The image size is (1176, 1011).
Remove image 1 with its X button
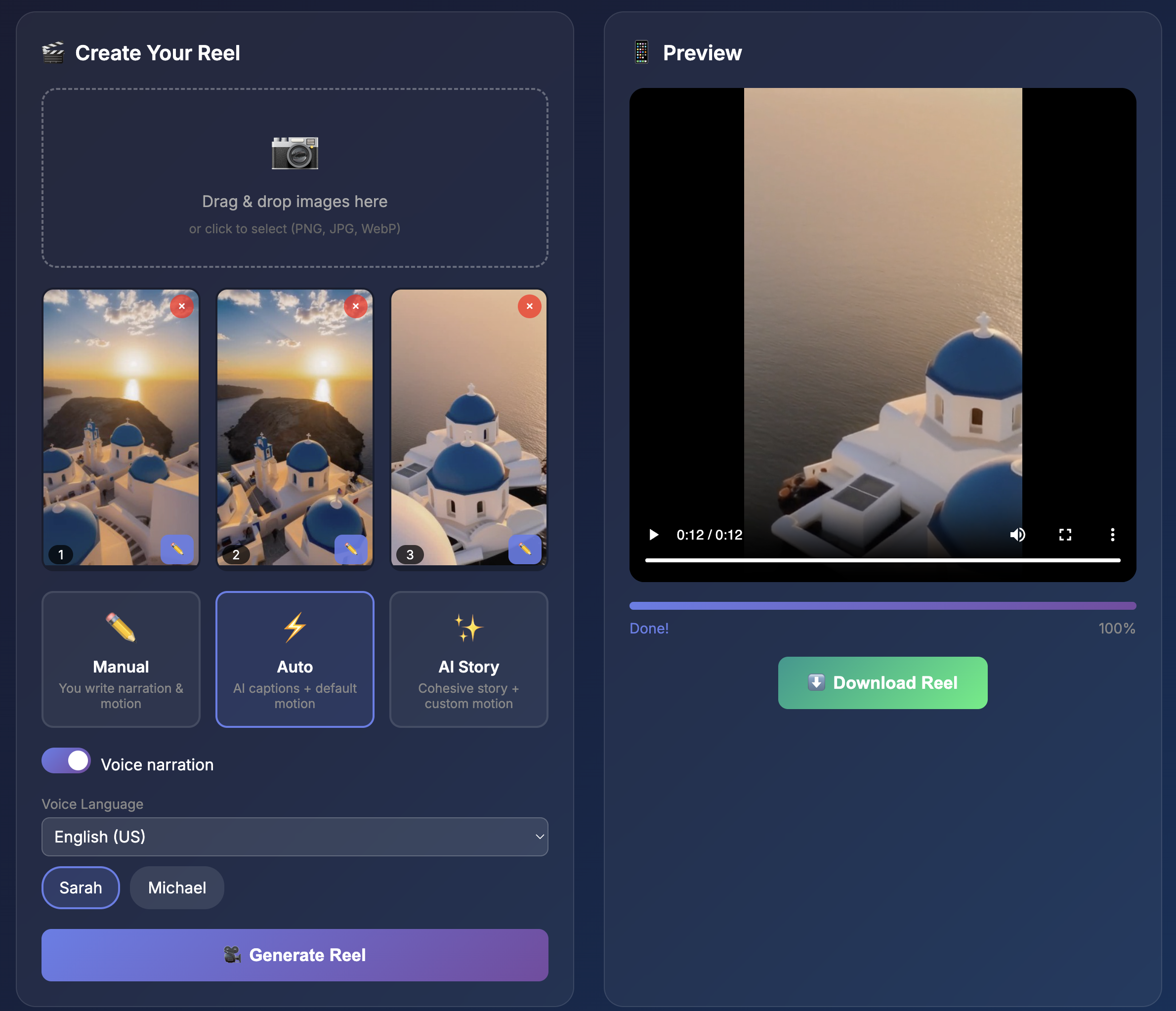pos(182,306)
